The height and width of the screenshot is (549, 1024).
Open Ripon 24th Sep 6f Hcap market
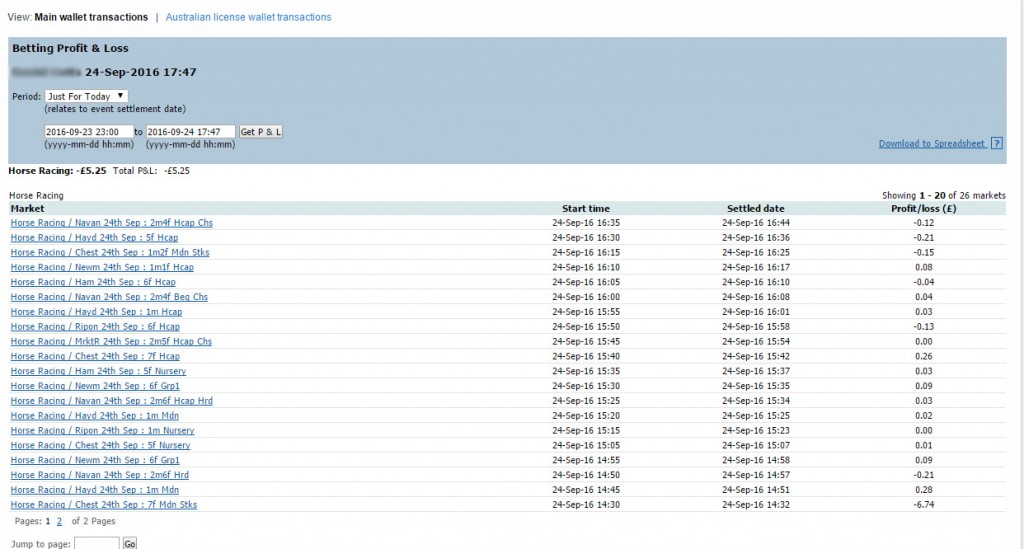click(95, 327)
